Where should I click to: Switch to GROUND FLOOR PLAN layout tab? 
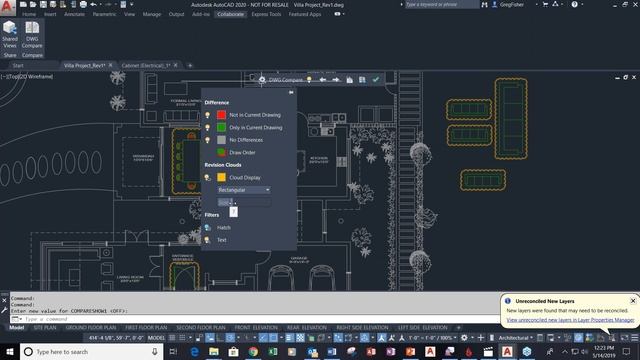91,328
